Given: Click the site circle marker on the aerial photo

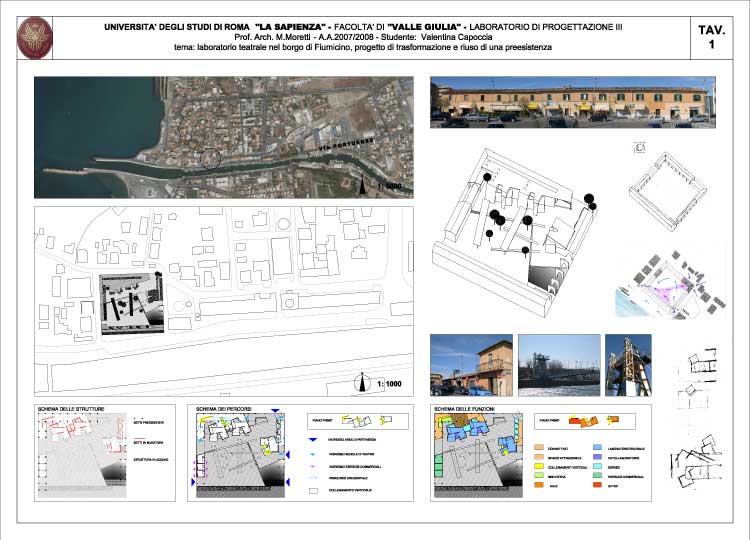Looking at the screenshot, I should coord(210,158).
